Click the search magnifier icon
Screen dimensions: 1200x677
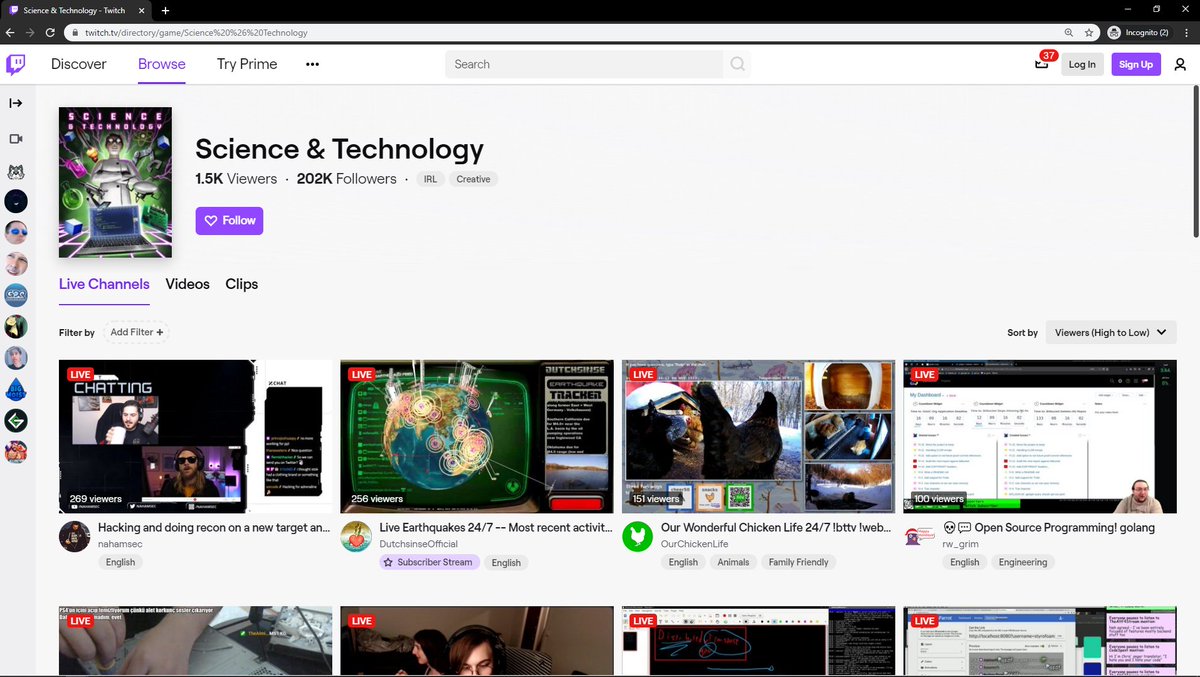tap(737, 64)
